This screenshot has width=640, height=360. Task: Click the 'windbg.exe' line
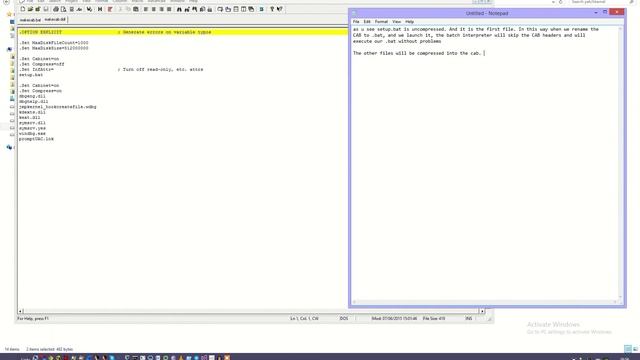[x=32, y=133]
